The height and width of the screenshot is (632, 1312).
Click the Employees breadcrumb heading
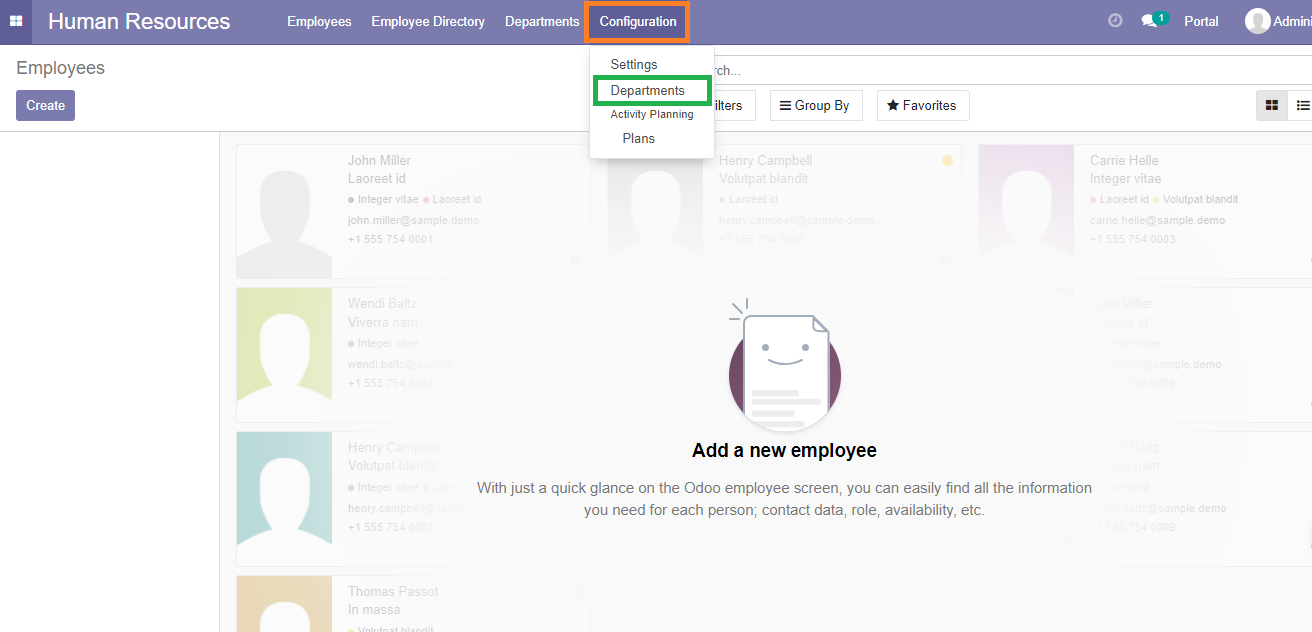60,68
